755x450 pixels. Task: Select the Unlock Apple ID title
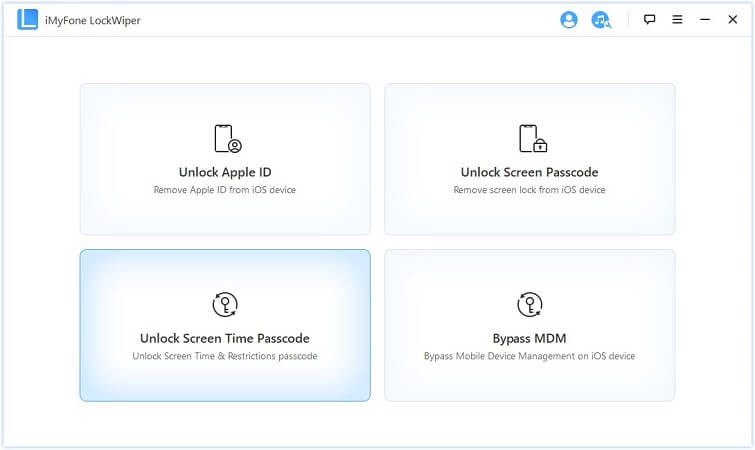(x=225, y=172)
